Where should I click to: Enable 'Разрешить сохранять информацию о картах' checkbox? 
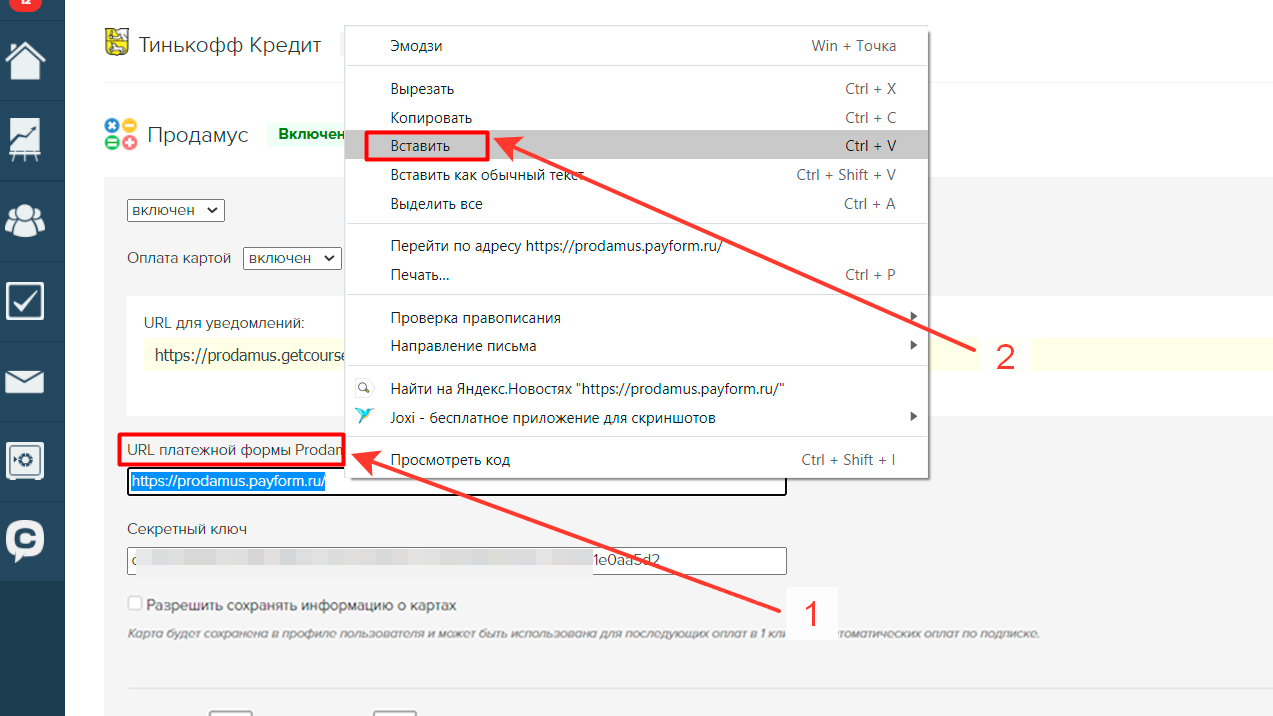[135, 604]
